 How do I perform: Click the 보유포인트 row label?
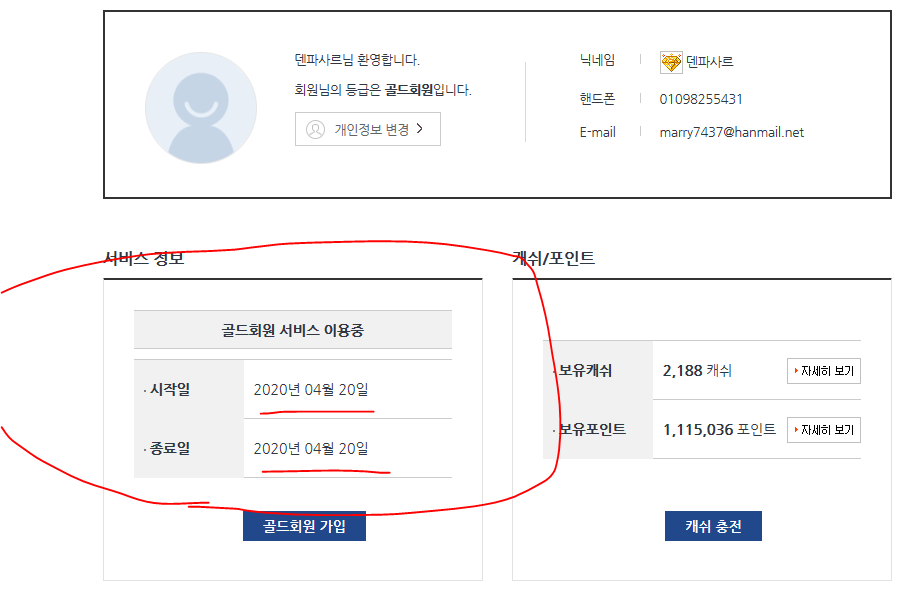[x=592, y=430]
